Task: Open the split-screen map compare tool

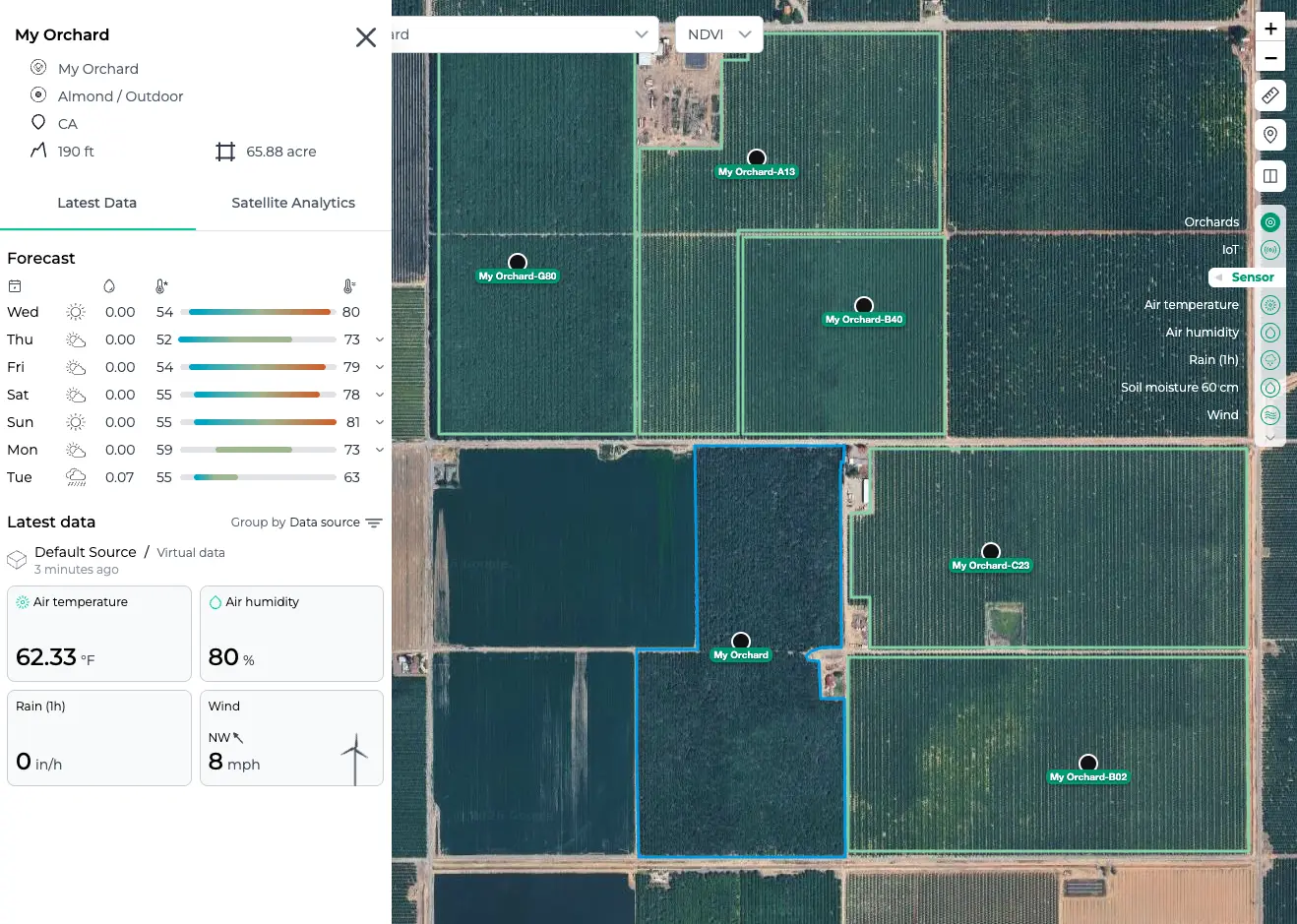Action: coord(1269,175)
